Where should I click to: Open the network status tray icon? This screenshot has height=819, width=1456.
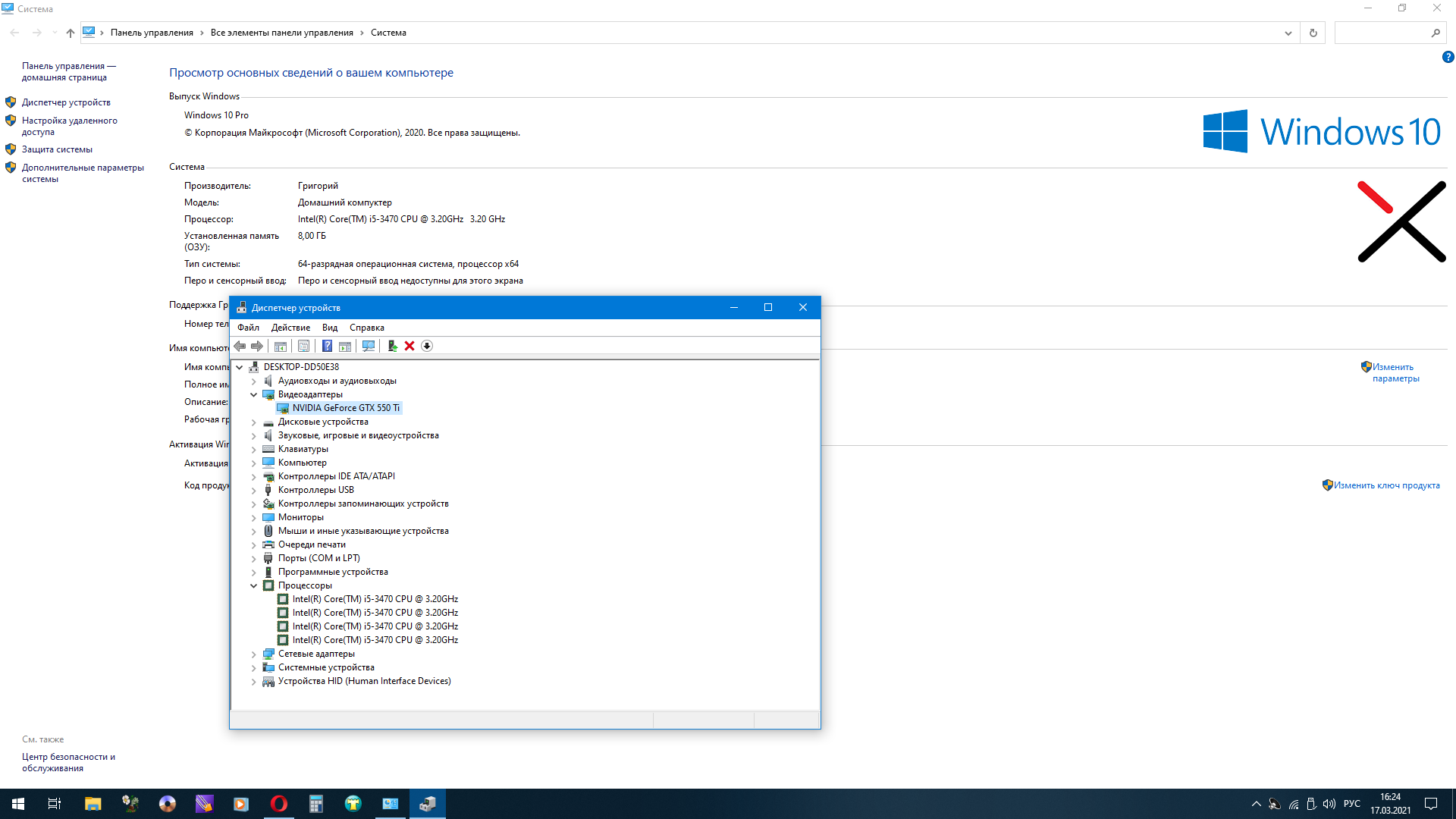point(1294,804)
